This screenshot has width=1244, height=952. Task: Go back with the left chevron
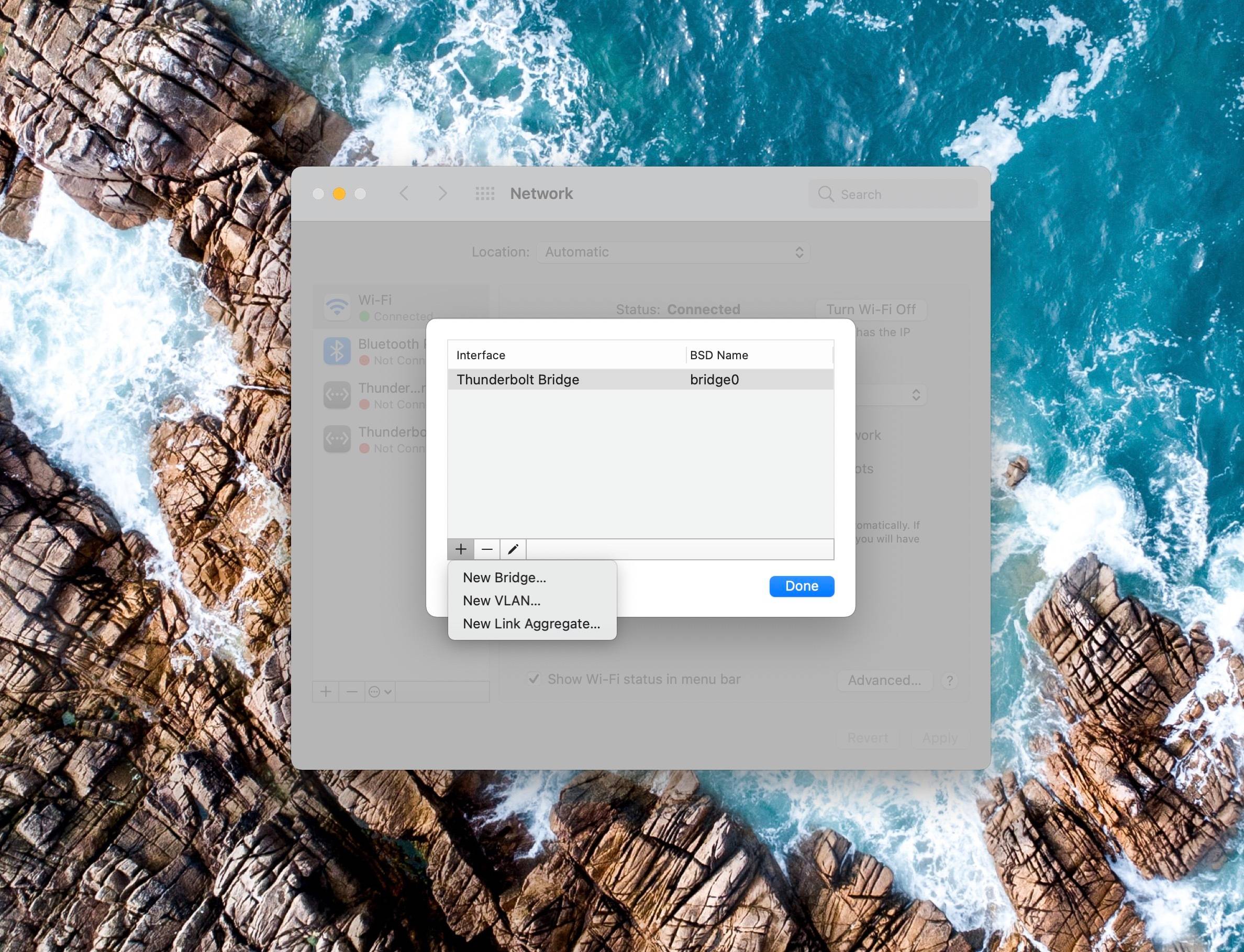tap(404, 194)
